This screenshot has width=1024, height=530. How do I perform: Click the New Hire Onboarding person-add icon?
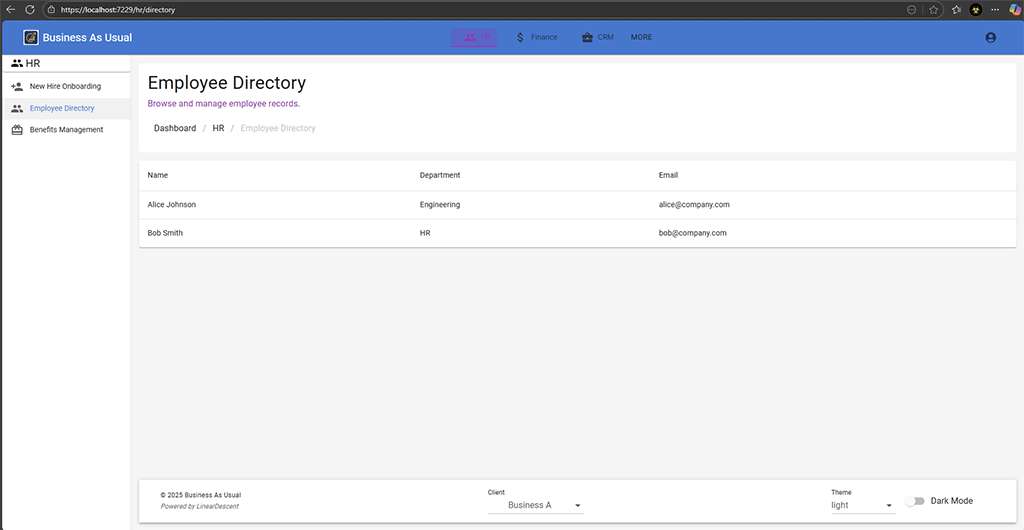point(17,87)
